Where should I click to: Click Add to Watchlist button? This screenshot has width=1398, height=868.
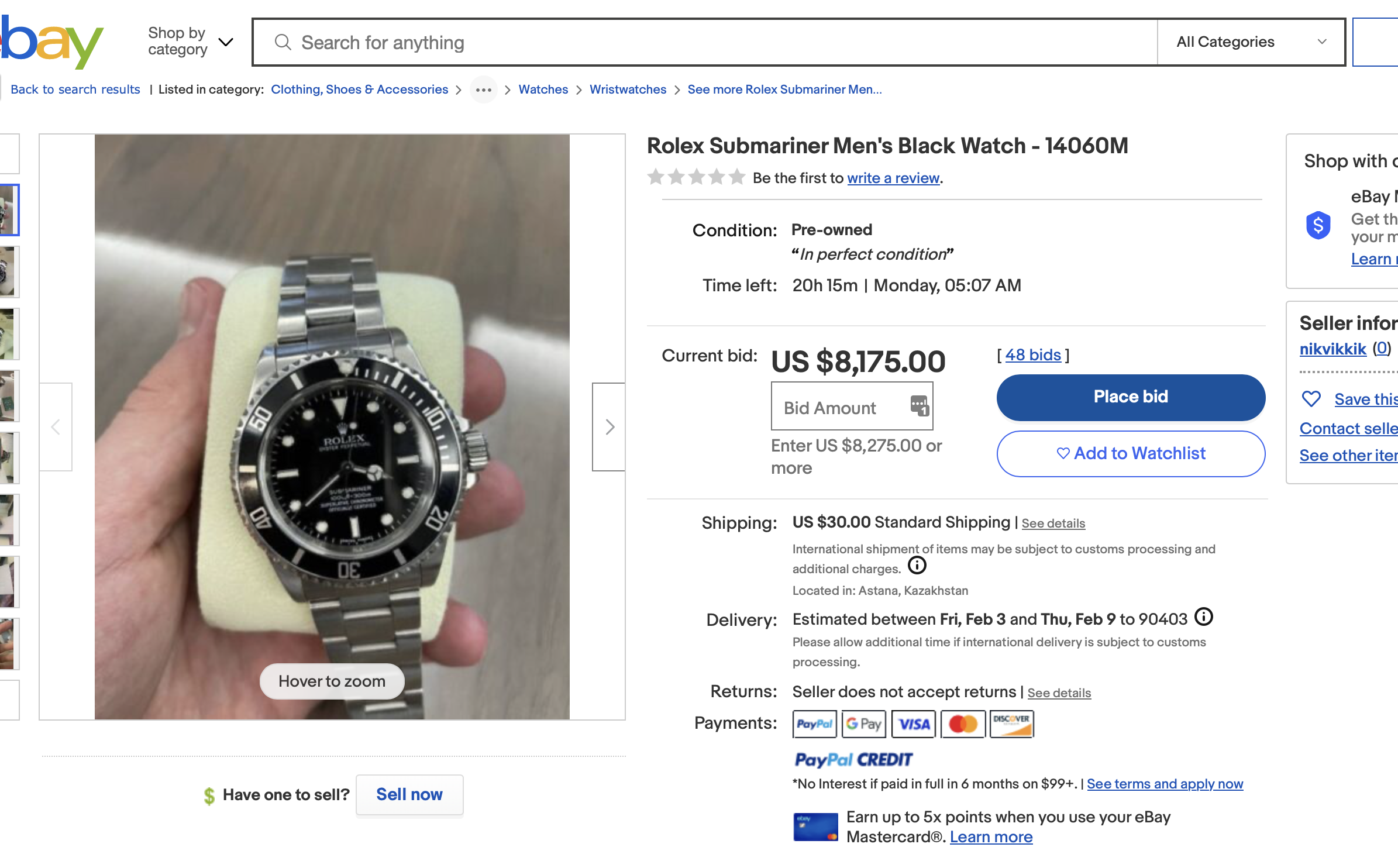click(x=1130, y=453)
